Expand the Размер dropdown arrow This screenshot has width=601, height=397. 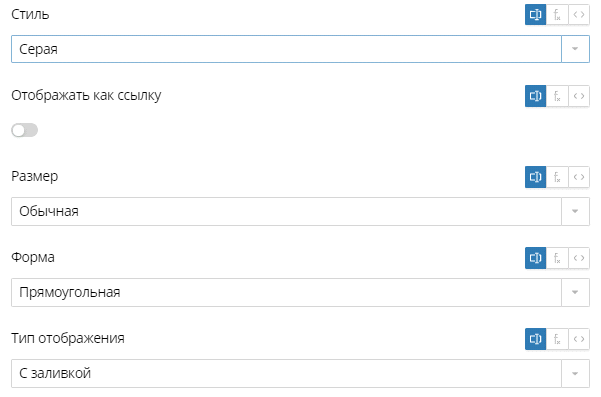(x=575, y=212)
